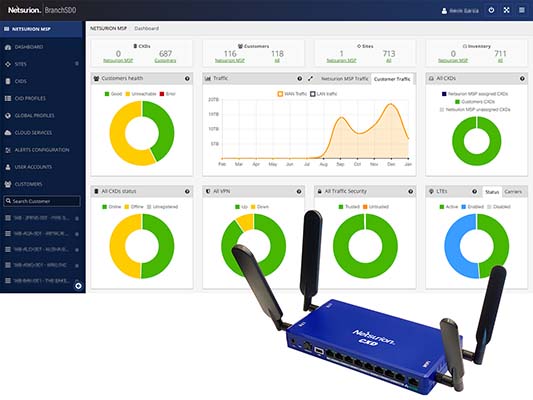This screenshot has width=533, height=400.
Task: Click the power icon in top bar
Action: [x=491, y=10]
